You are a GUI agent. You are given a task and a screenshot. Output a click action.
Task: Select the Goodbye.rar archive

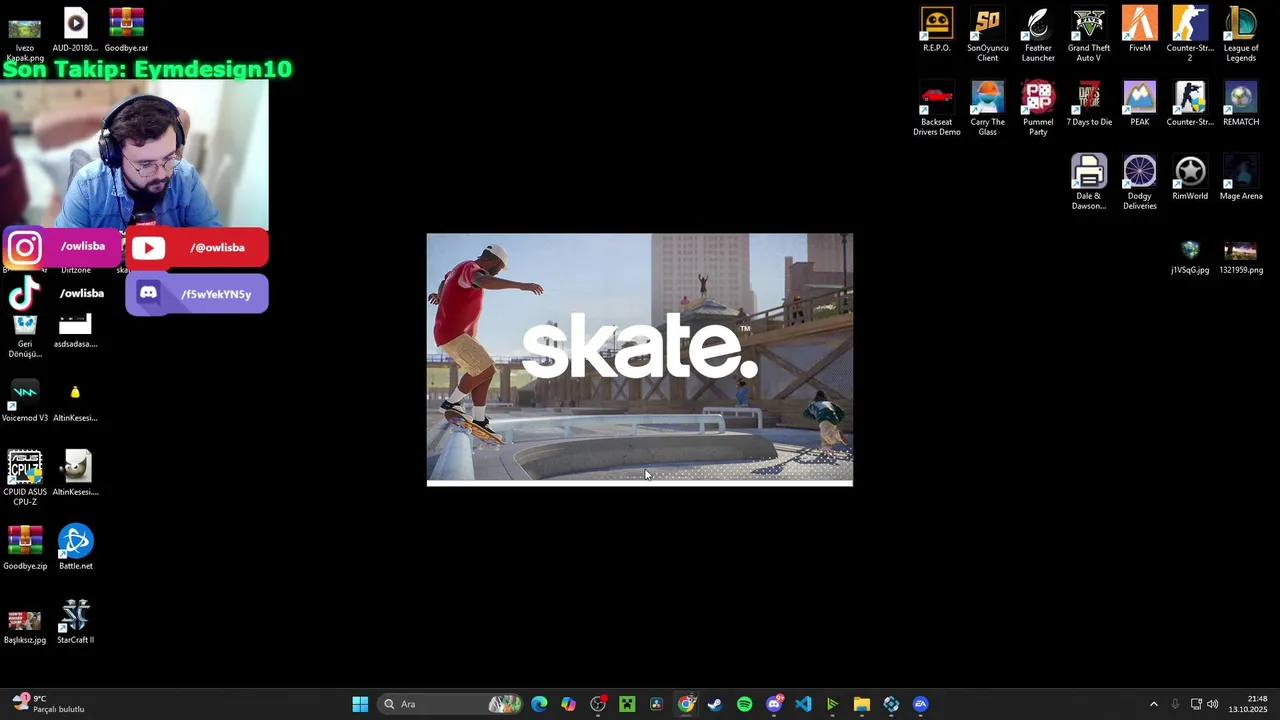pos(126,30)
